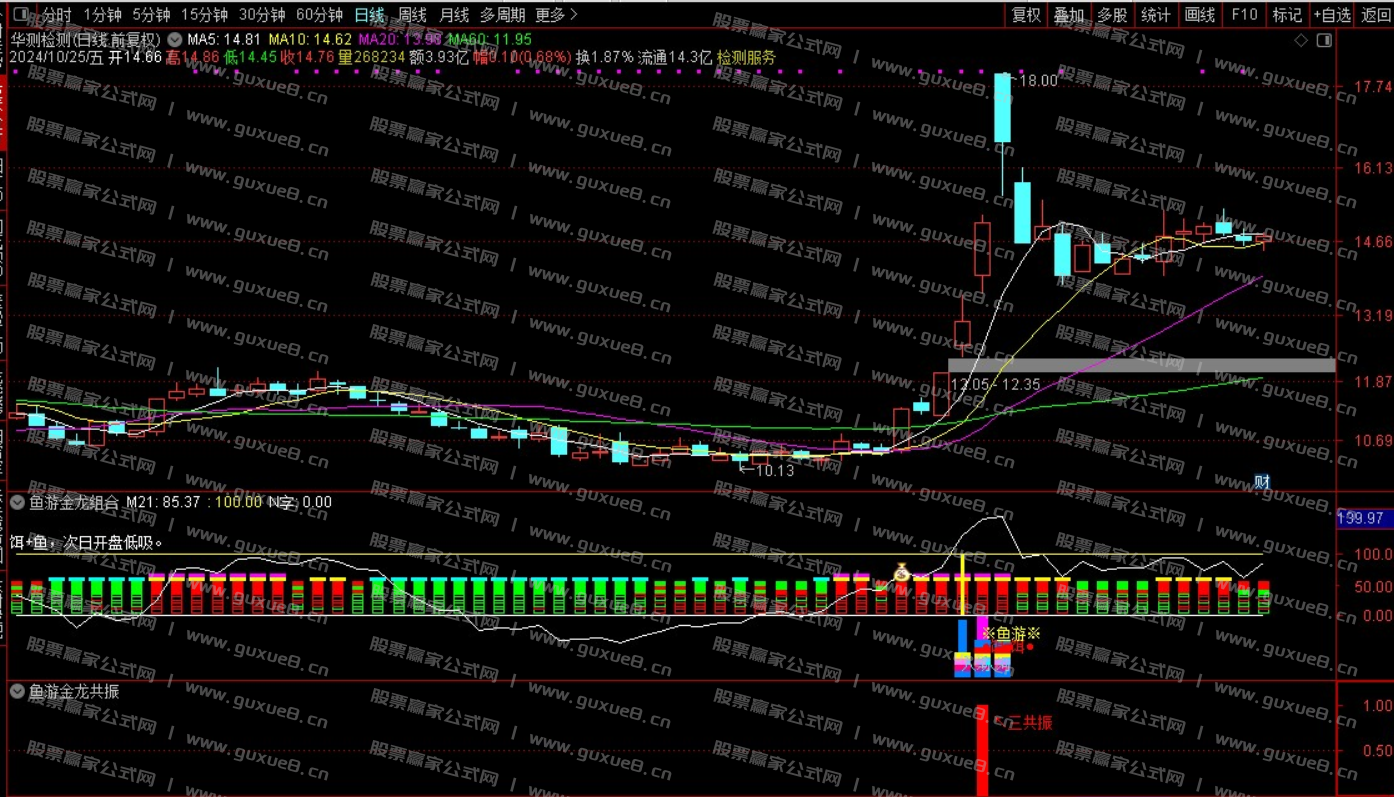Expand the 华测检测 main chart indicator dropdown
The width and height of the screenshot is (1394, 797).
[175, 40]
